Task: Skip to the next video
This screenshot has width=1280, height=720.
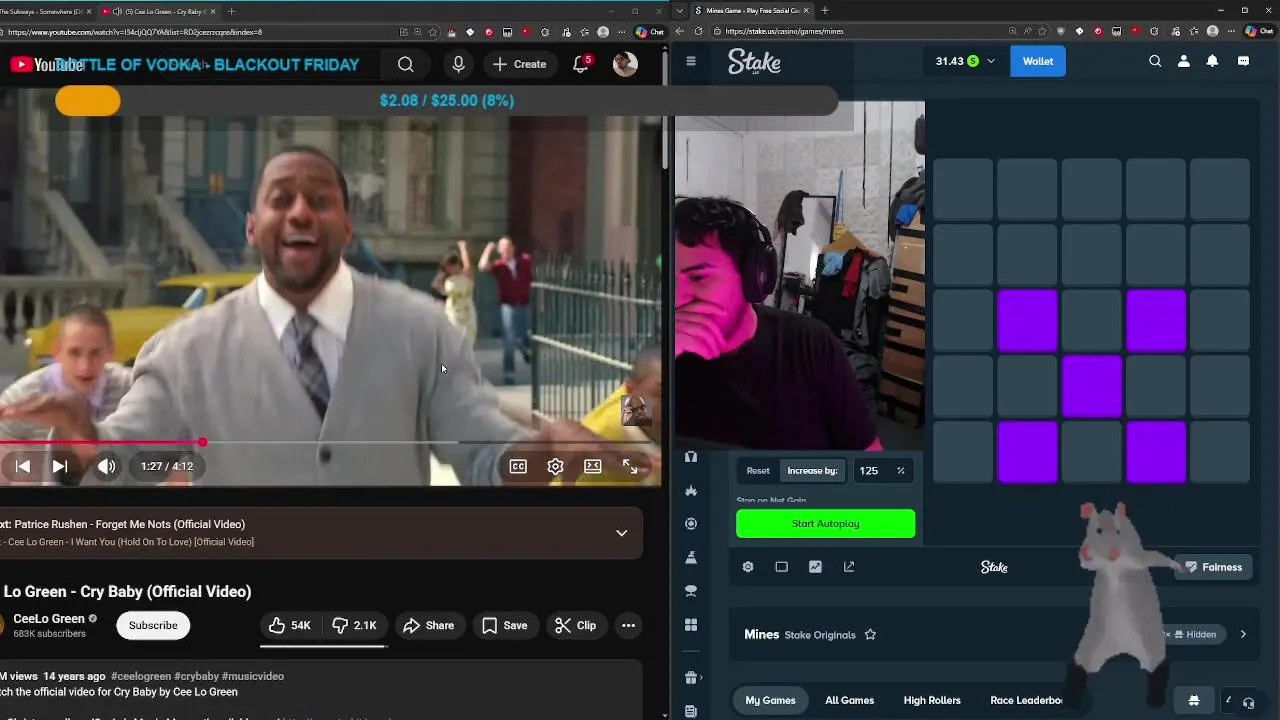Action: click(60, 466)
